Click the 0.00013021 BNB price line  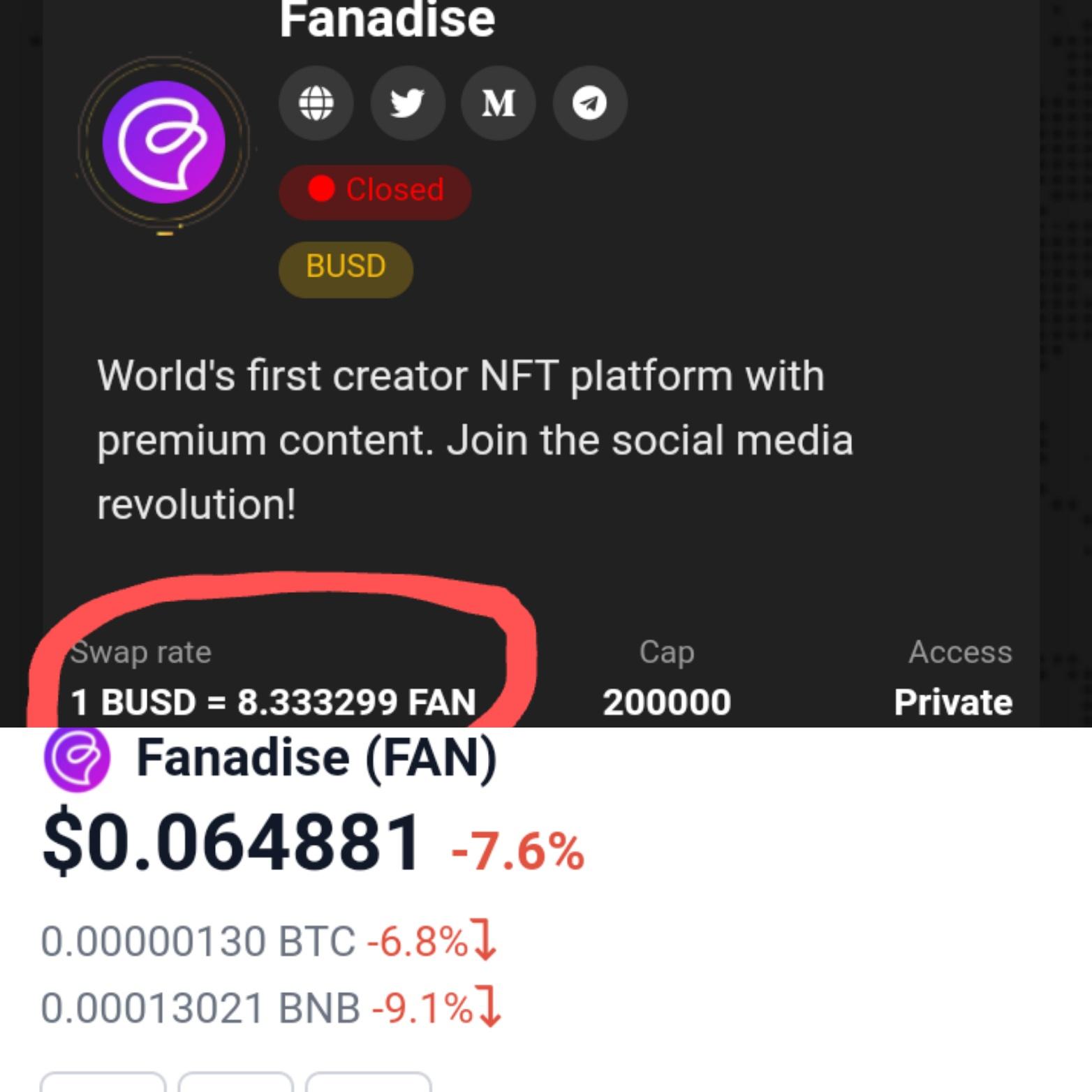click(x=271, y=1008)
